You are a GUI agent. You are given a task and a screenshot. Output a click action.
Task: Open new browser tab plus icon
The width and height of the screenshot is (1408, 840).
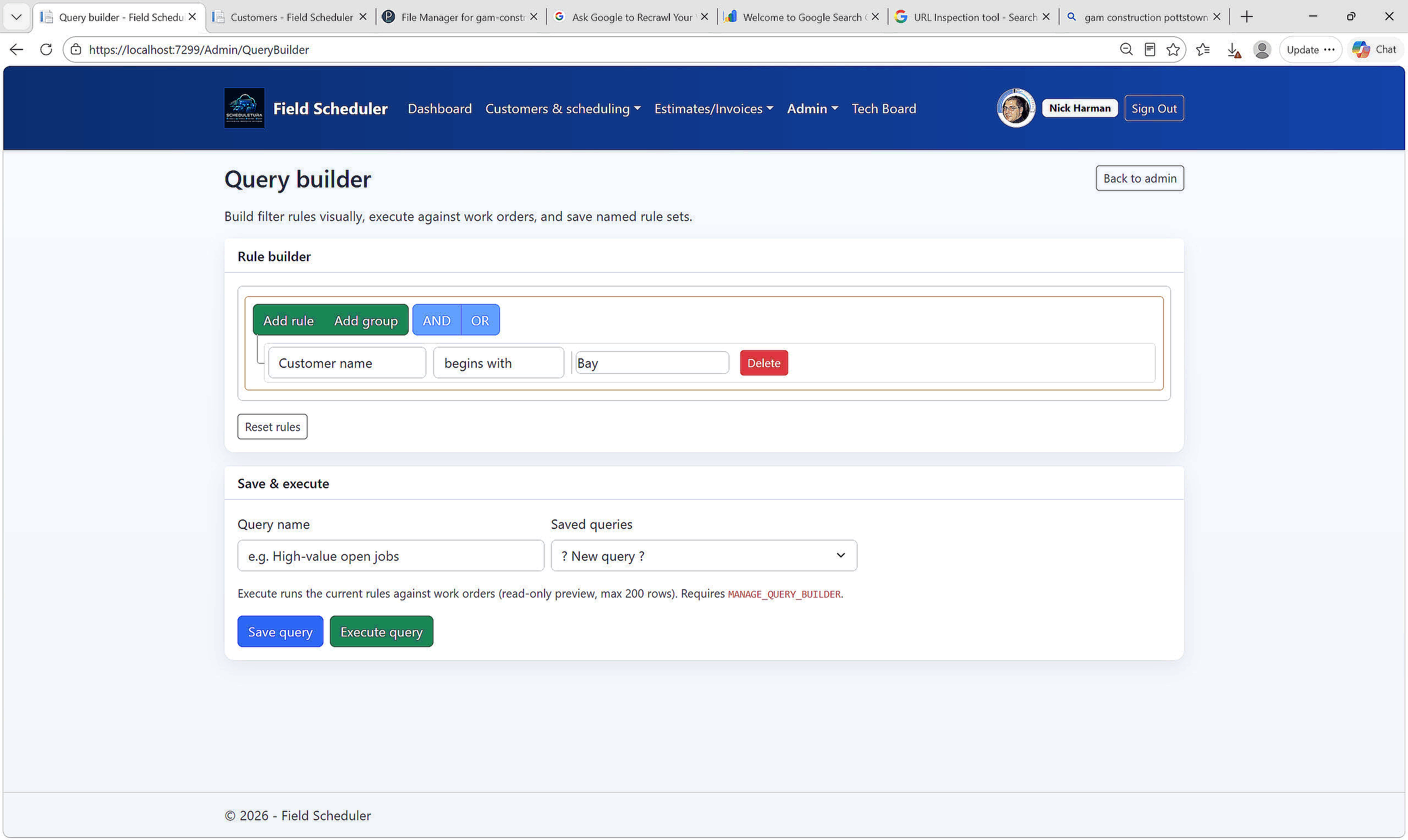(1247, 17)
